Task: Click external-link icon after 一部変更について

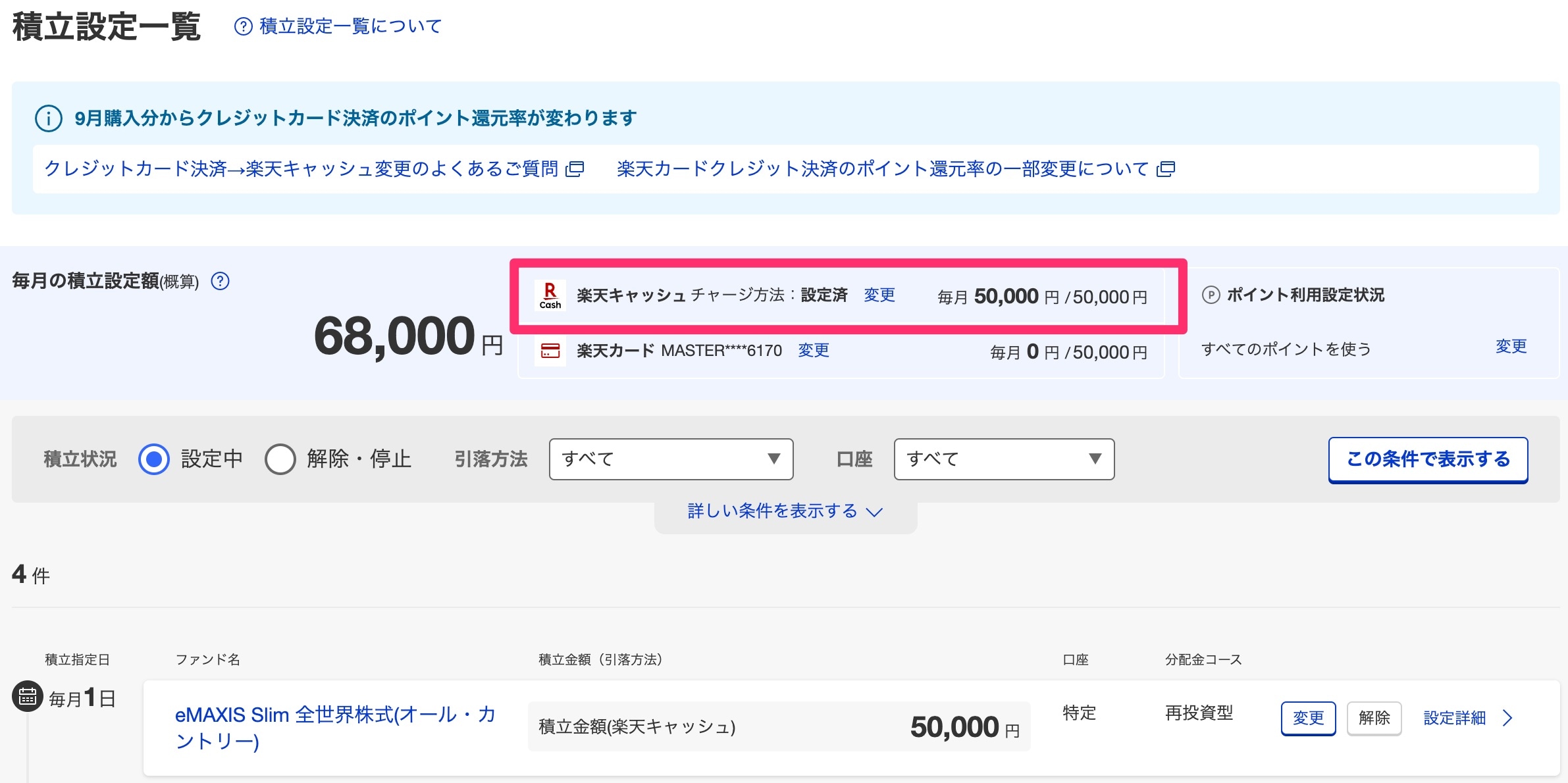Action: [1166, 169]
